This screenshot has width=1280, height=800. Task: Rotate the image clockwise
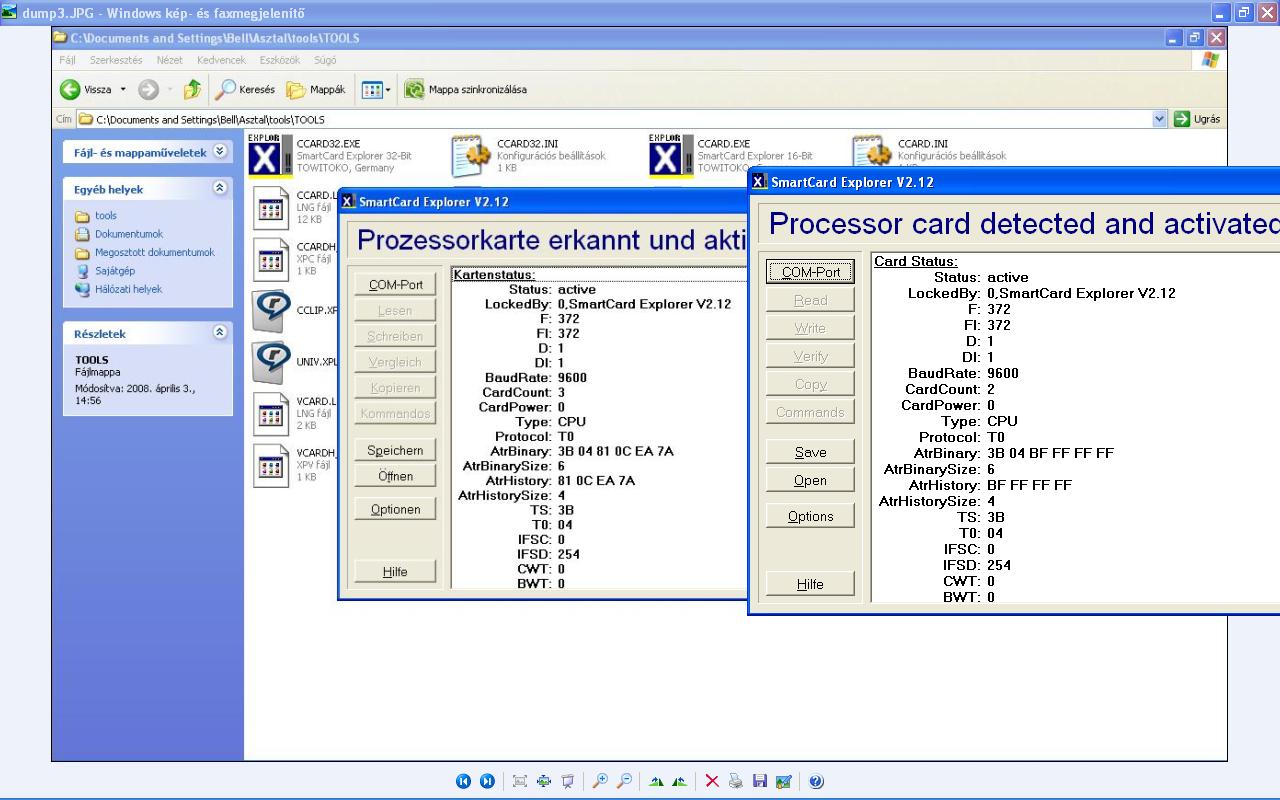tap(656, 781)
